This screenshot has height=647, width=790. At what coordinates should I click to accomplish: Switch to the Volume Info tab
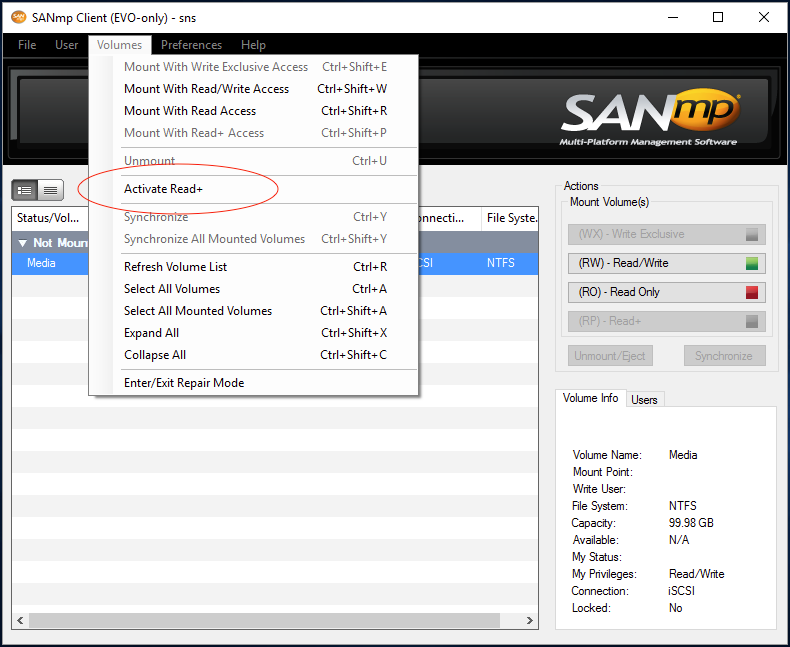[x=590, y=398]
